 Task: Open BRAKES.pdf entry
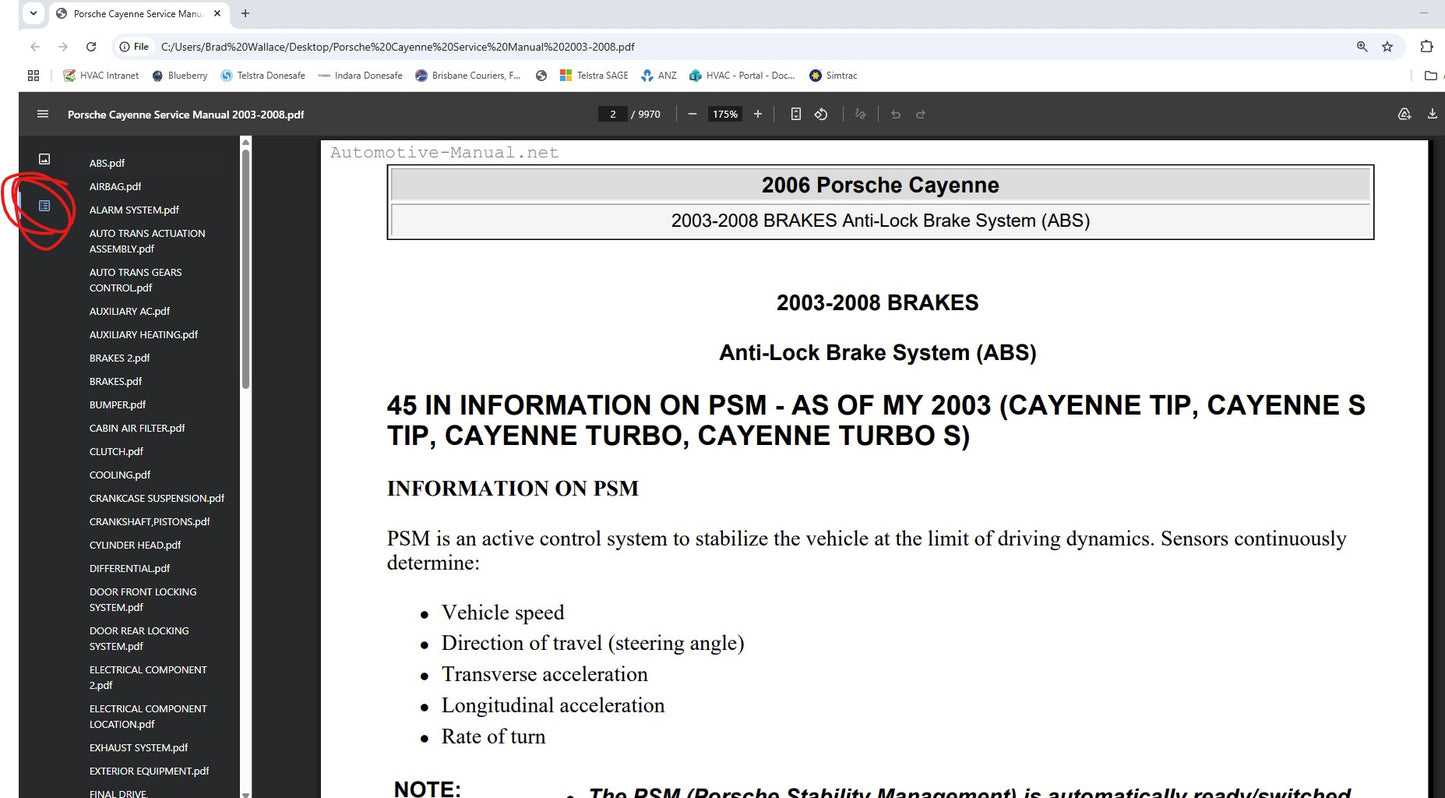116,381
